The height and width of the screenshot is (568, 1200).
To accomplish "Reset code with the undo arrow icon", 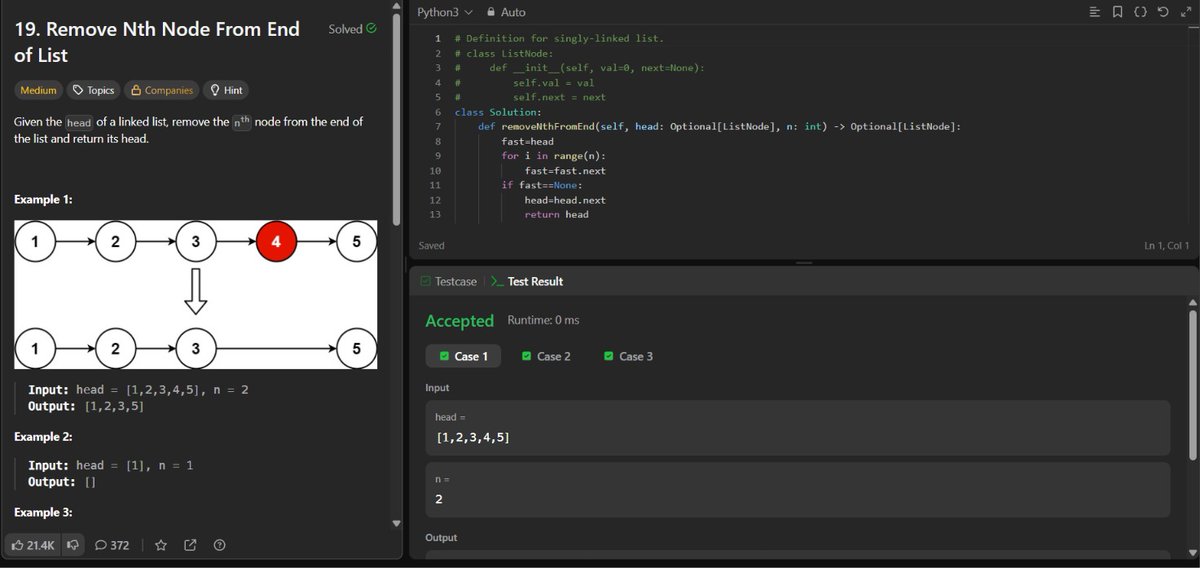I will pyautogui.click(x=1161, y=12).
